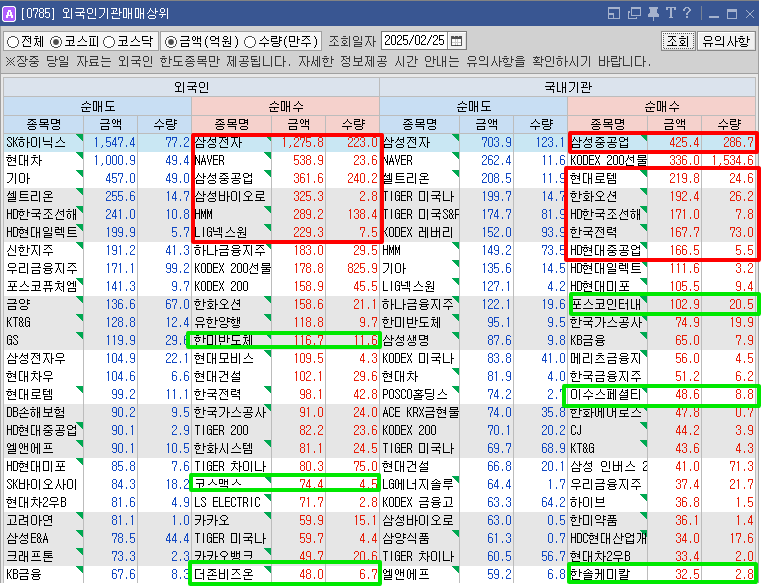761x586 pixels.
Task: Select LG에너지솔루 in institution net sell list
Action: [420, 484]
